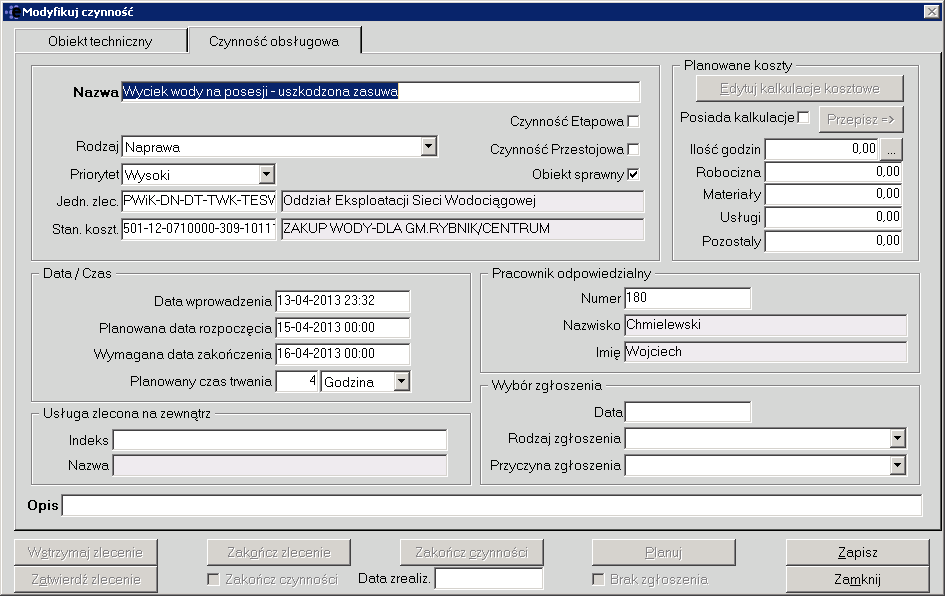Click the Wstrzymaj zlecenie button
The image size is (945, 596).
[86, 553]
